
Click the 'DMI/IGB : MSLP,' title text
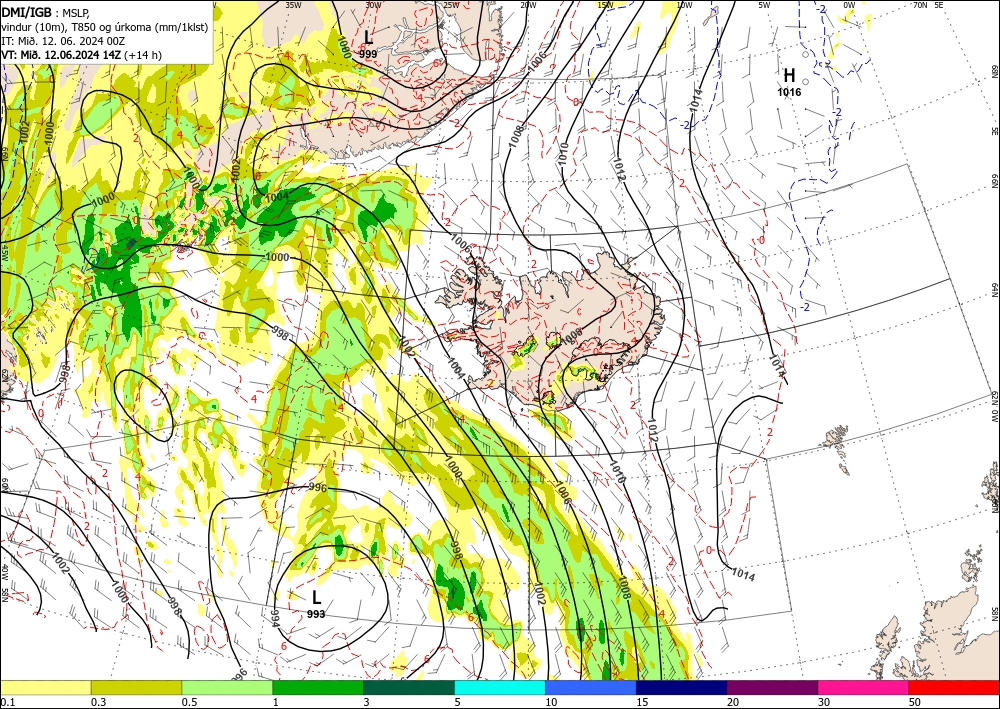[x=46, y=11]
